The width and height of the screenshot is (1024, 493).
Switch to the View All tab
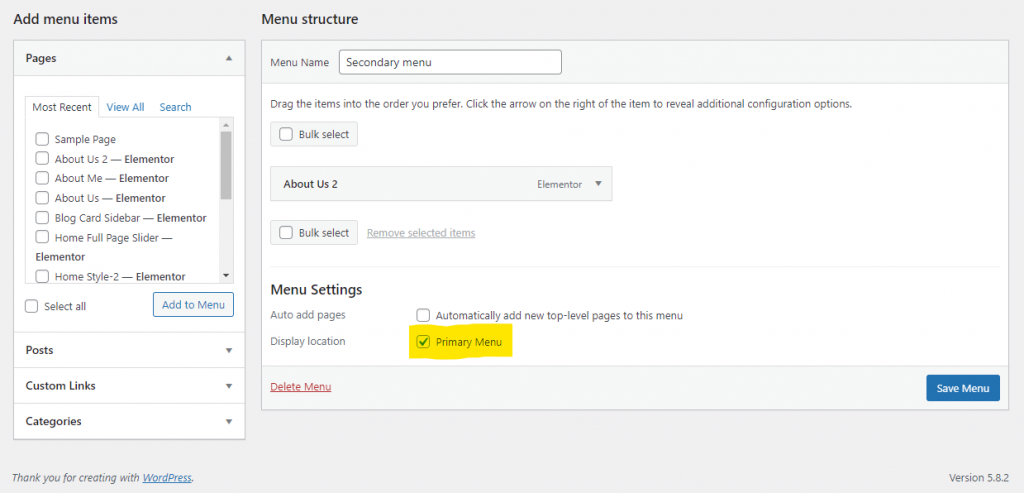(125, 107)
